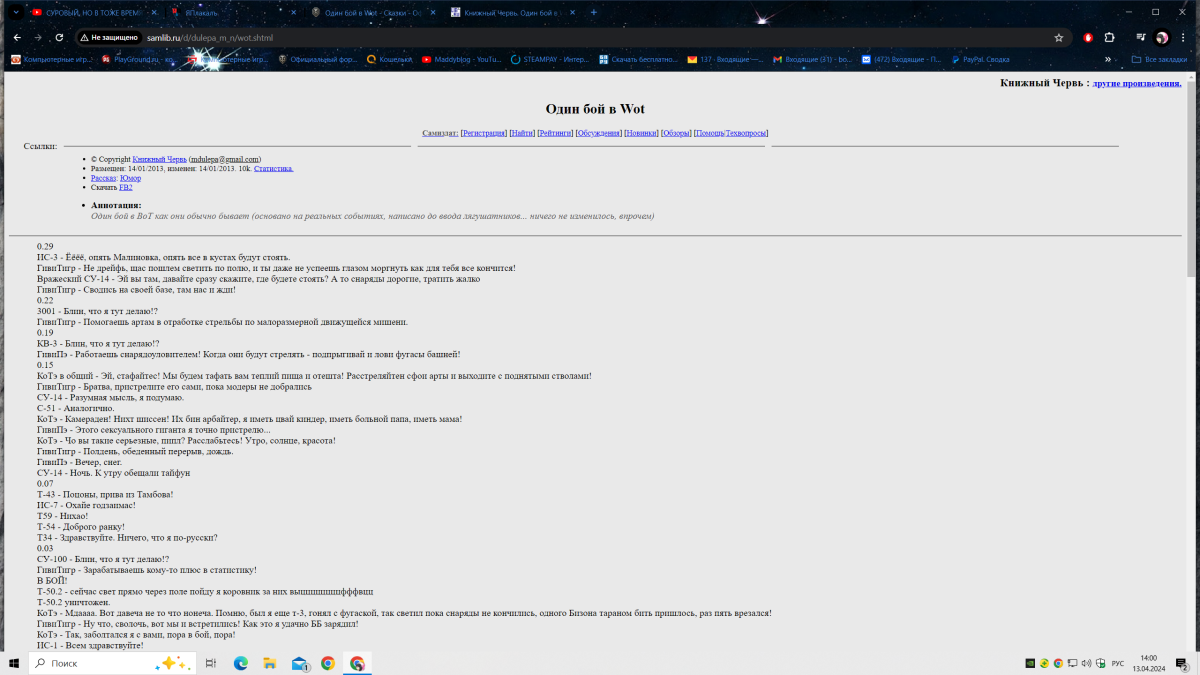This screenshot has height=675, width=1200.
Task: Click the red extension icon in toolbar
Action: (x=1089, y=37)
